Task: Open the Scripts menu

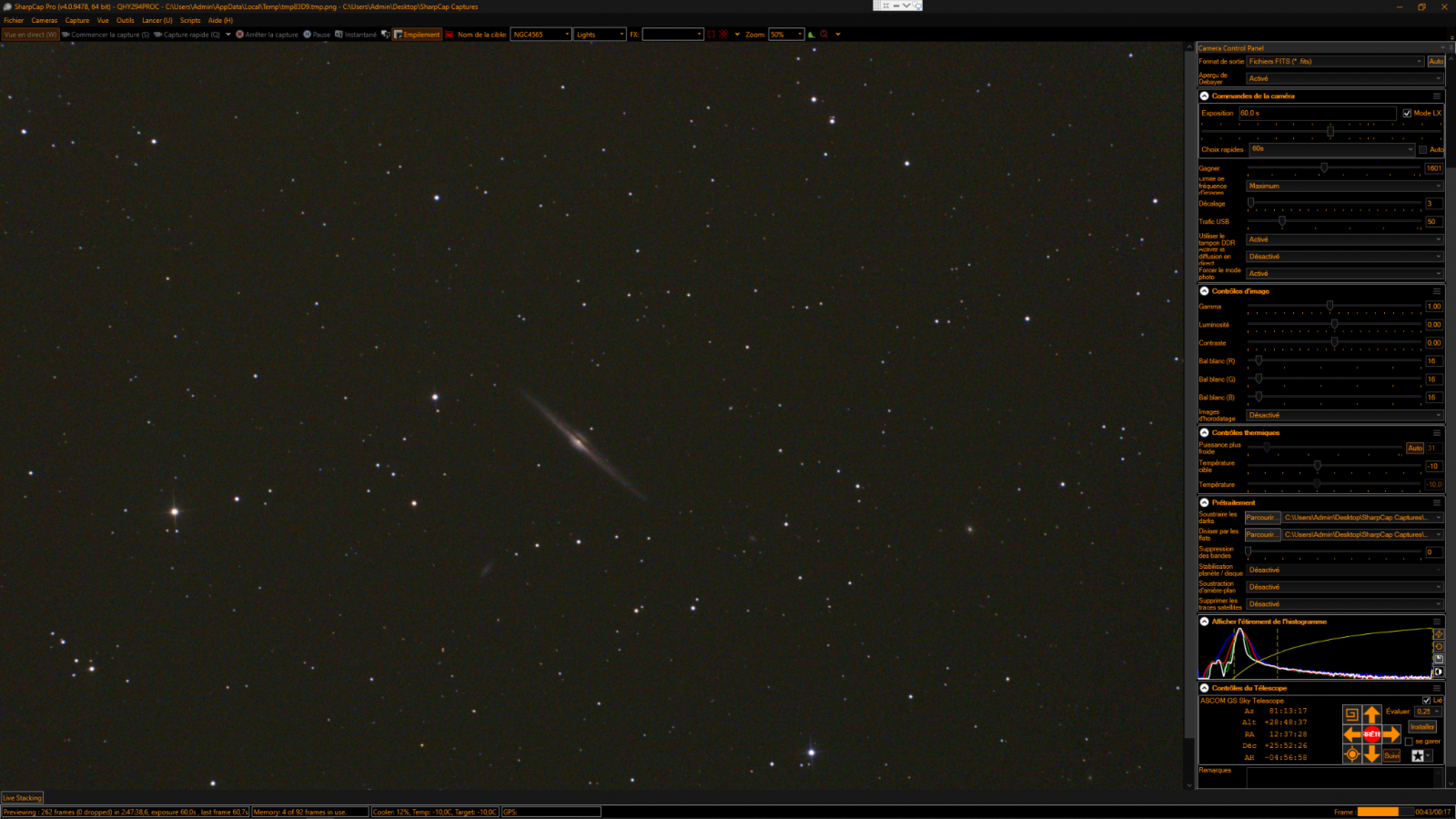Action: [190, 20]
